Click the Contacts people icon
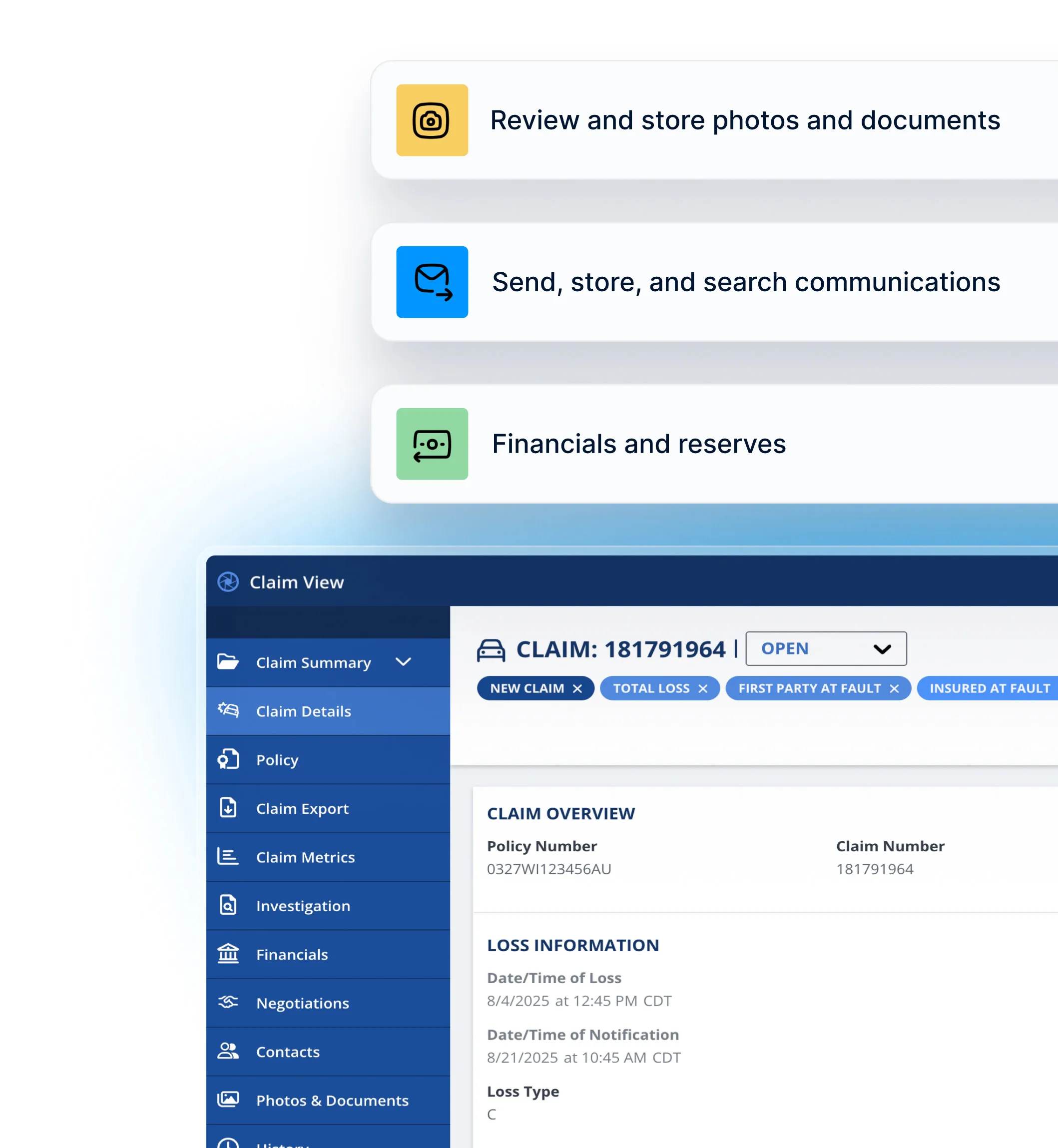Viewport: 1058px width, 1148px height. click(x=228, y=1051)
